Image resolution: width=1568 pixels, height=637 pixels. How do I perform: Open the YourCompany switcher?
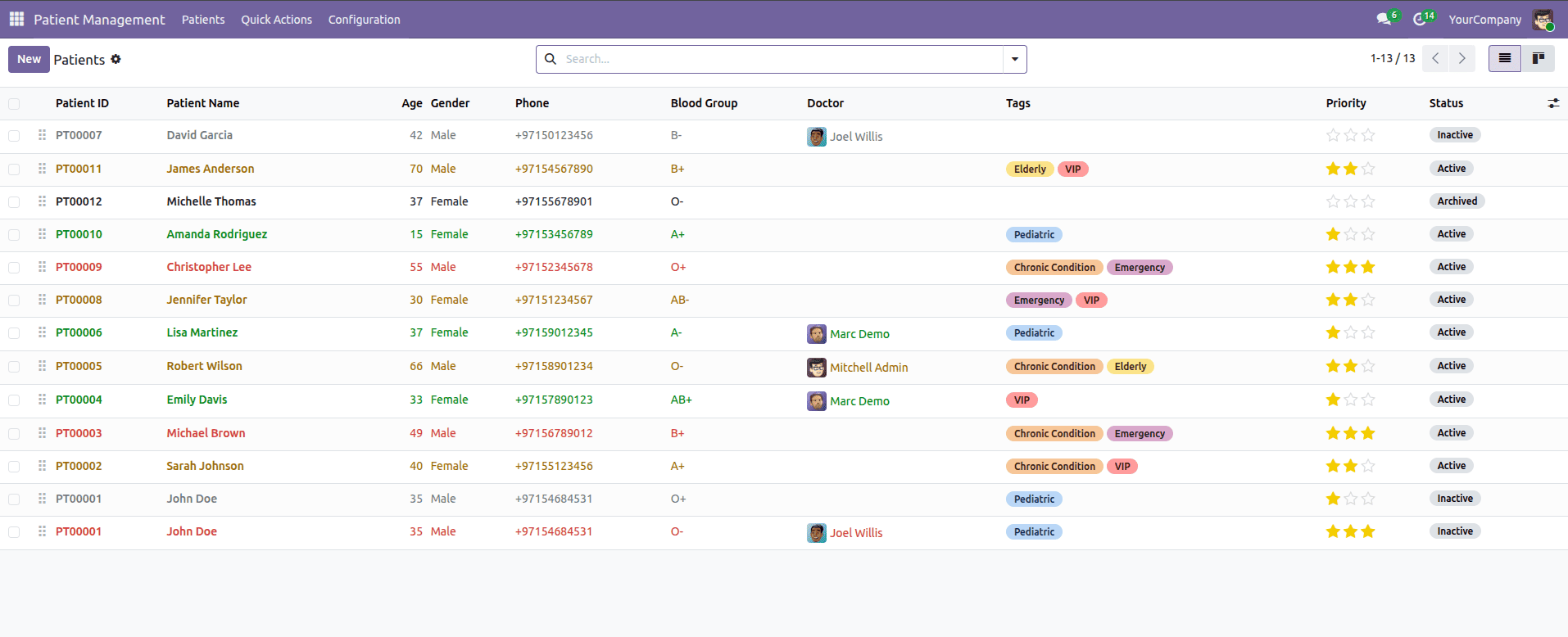1484,20
